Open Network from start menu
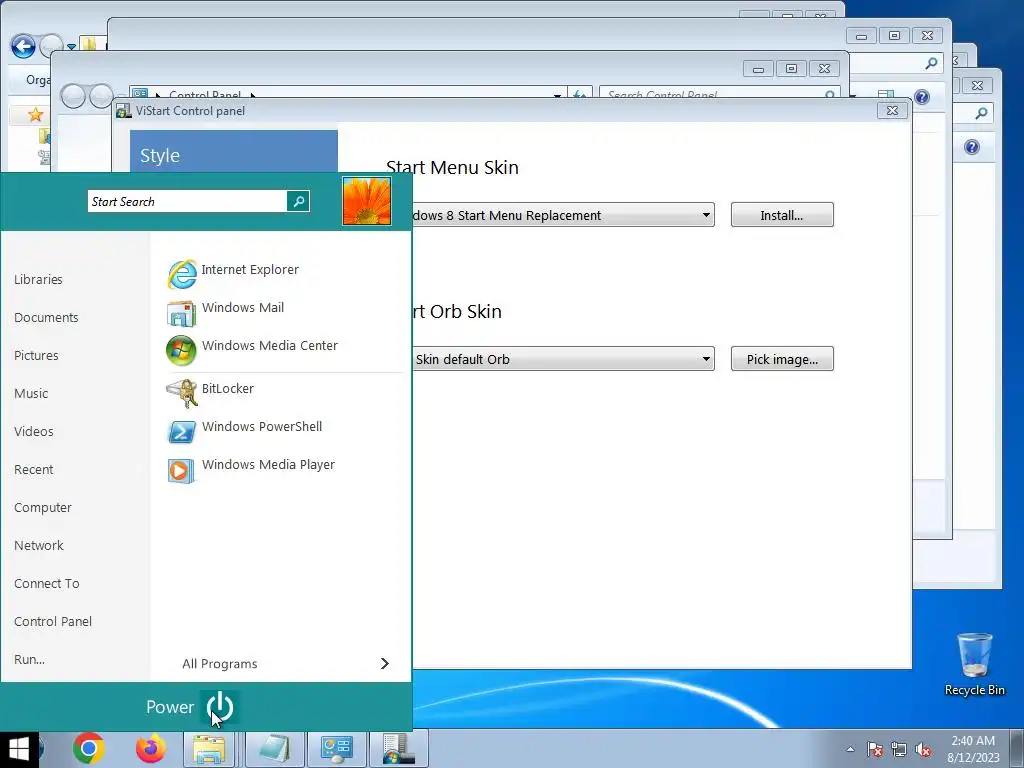Viewport: 1024px width, 768px height. tap(39, 545)
